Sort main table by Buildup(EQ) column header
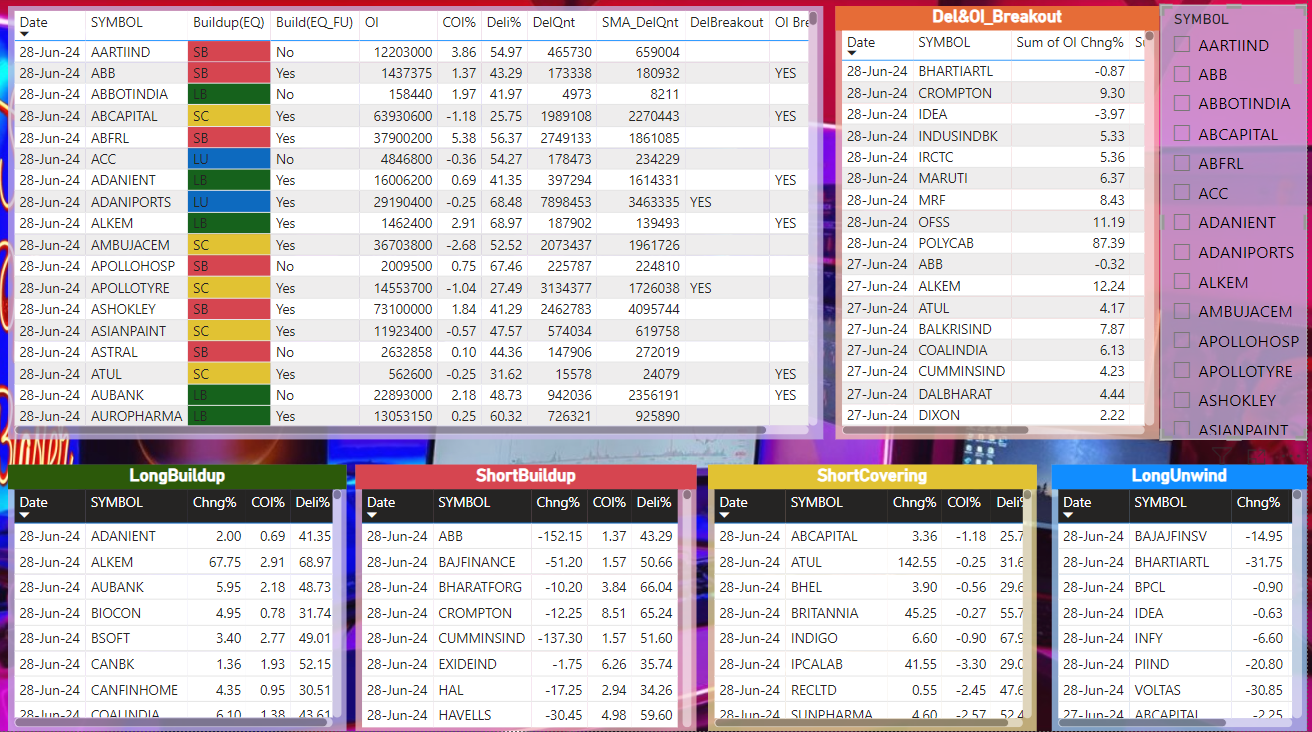 [x=228, y=22]
